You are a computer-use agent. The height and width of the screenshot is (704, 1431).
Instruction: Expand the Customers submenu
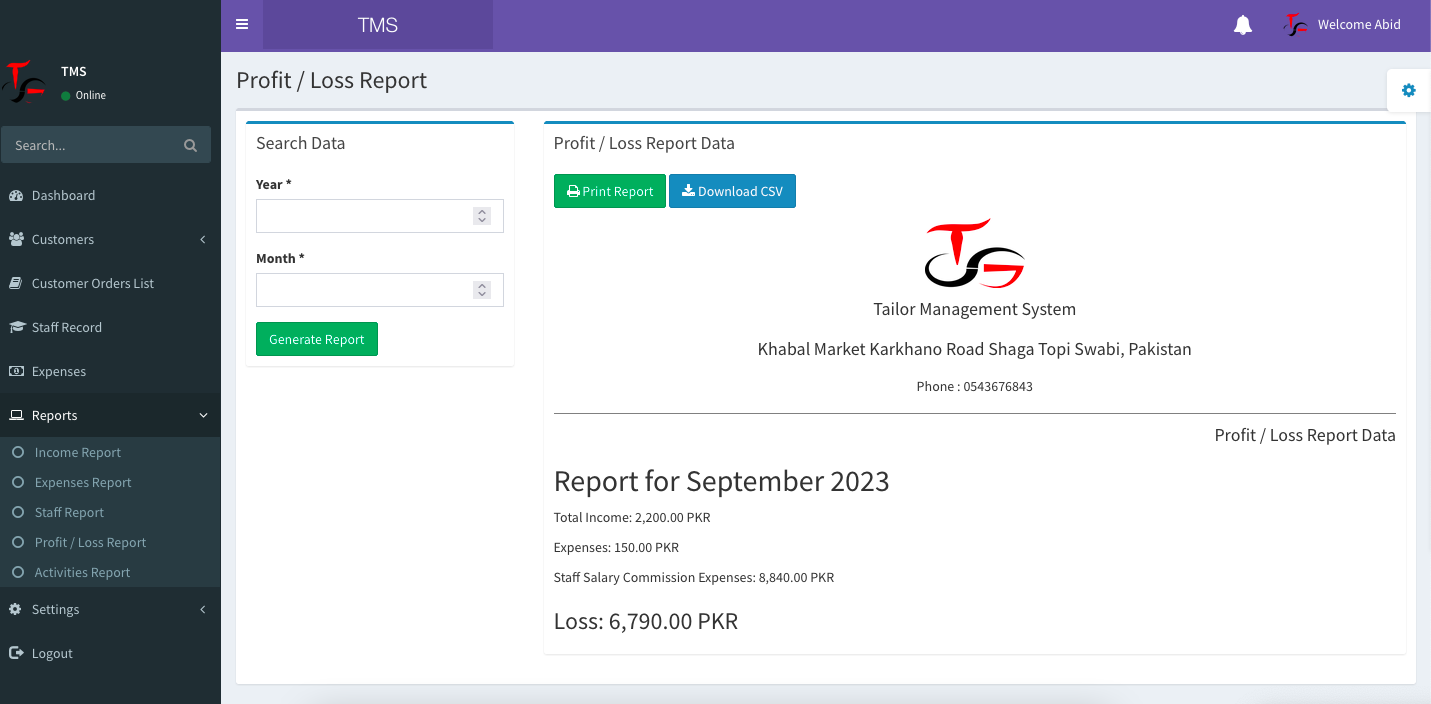click(x=63, y=239)
